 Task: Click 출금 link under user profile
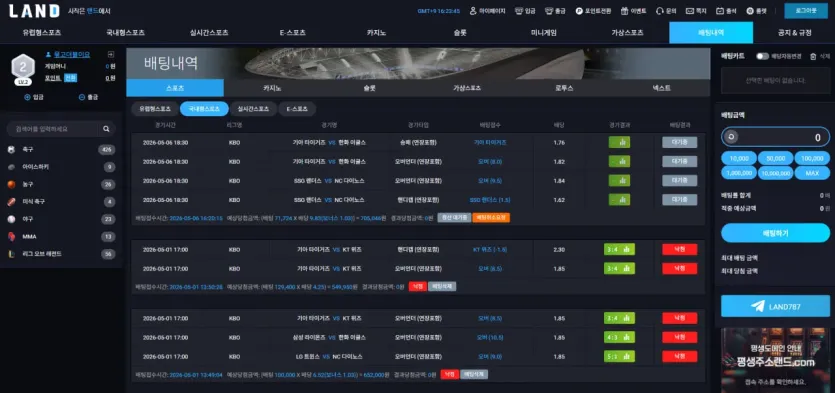click(x=88, y=97)
